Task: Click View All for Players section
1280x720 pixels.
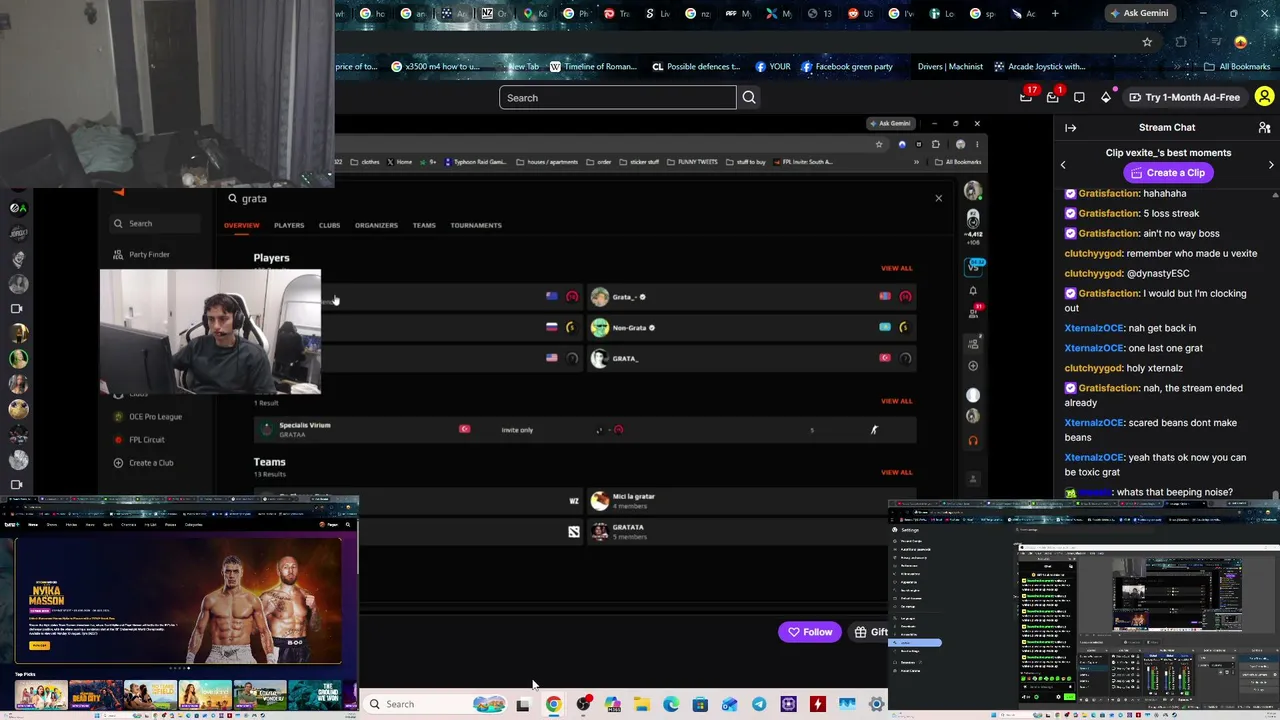Action: (896, 268)
